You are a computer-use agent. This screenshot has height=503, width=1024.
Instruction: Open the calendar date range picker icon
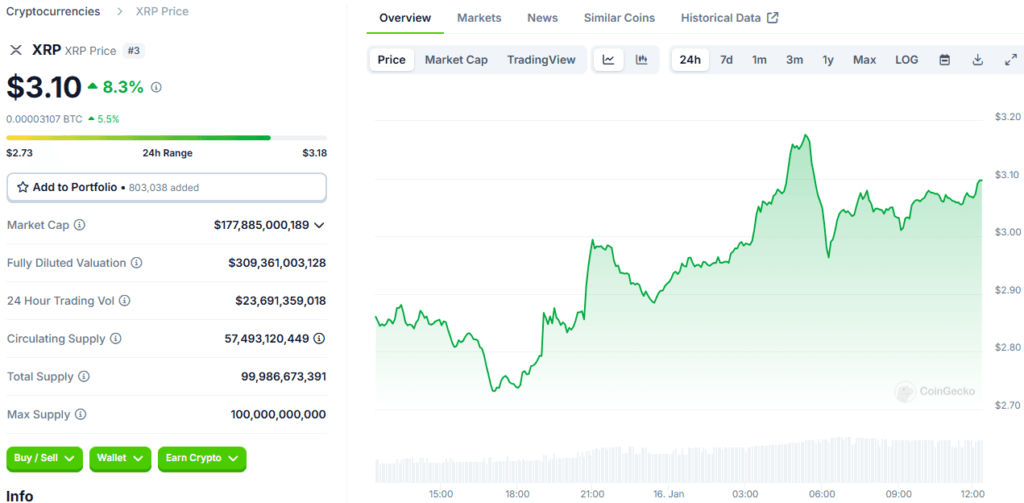tap(944, 60)
